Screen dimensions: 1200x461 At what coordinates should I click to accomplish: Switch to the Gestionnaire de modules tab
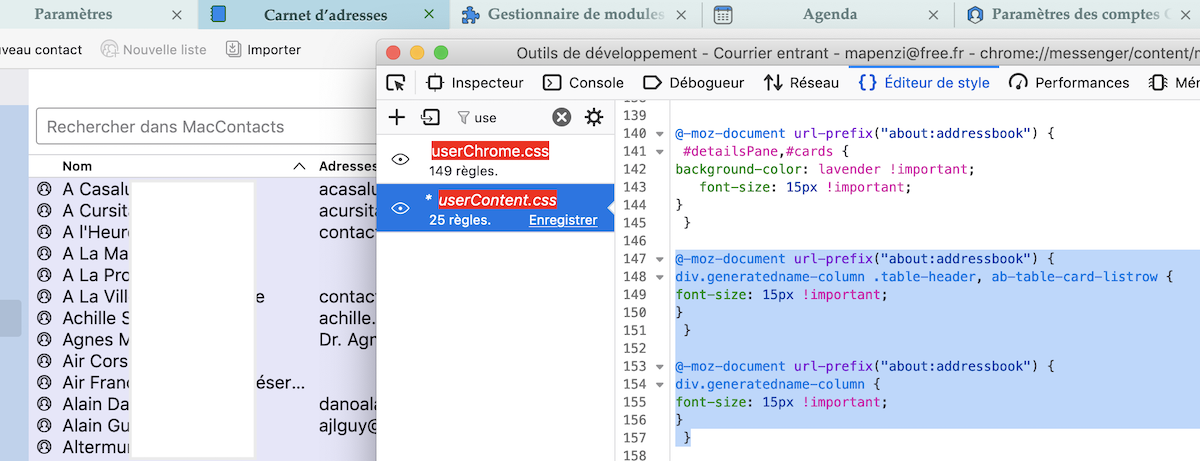pos(576,14)
